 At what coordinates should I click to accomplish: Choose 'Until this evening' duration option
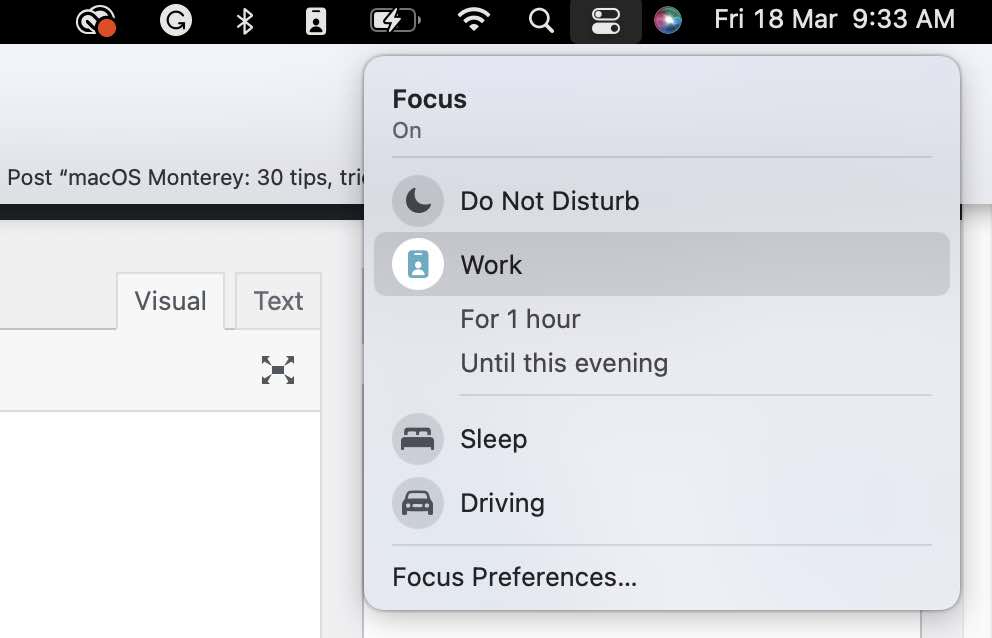(x=564, y=362)
